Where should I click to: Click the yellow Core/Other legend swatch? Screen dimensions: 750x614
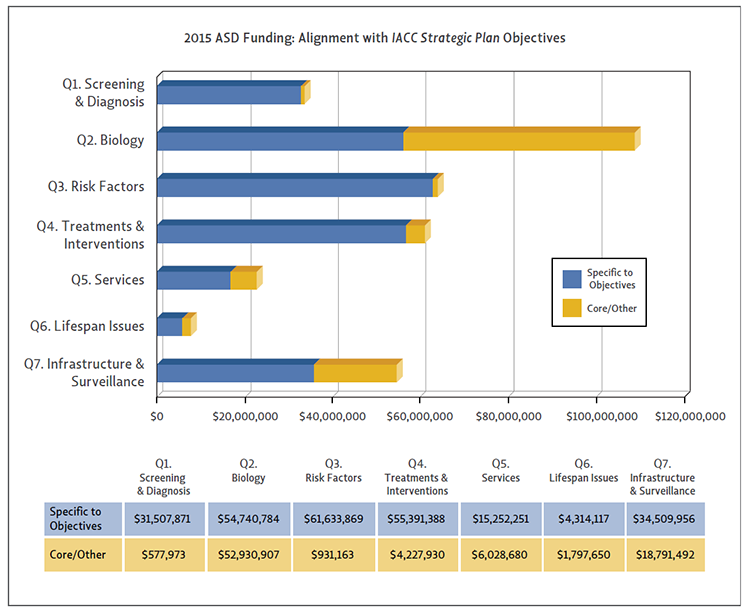(572, 309)
